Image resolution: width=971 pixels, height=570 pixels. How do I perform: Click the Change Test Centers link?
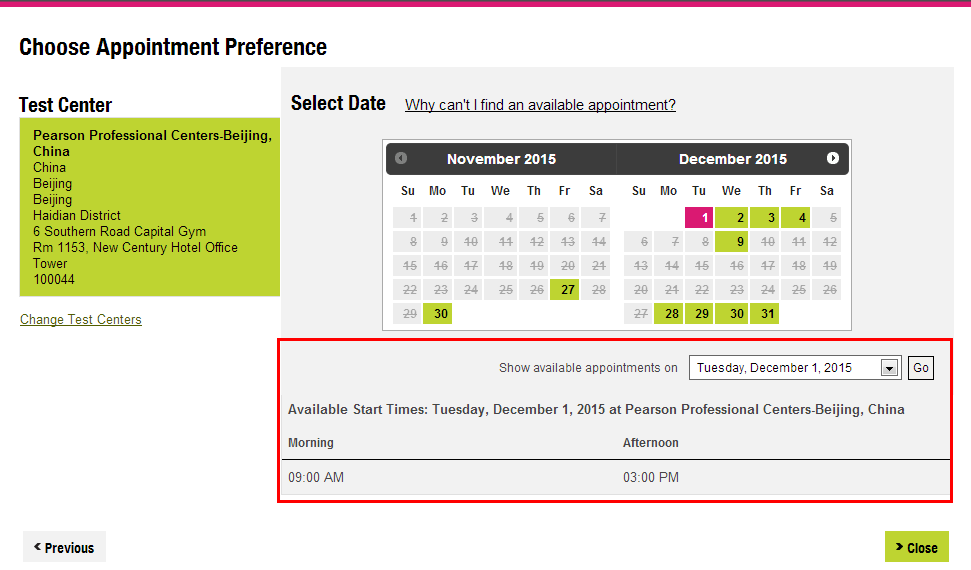pyautogui.click(x=81, y=320)
